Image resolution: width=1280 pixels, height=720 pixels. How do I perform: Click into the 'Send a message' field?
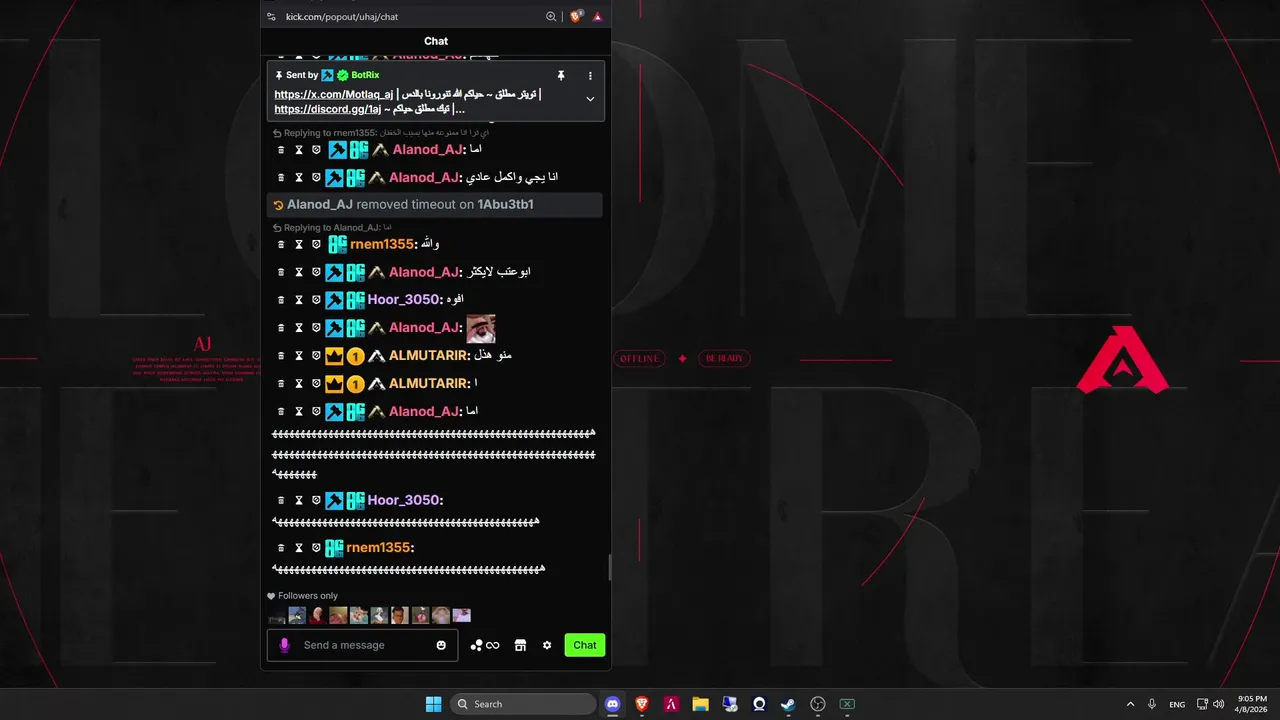362,645
